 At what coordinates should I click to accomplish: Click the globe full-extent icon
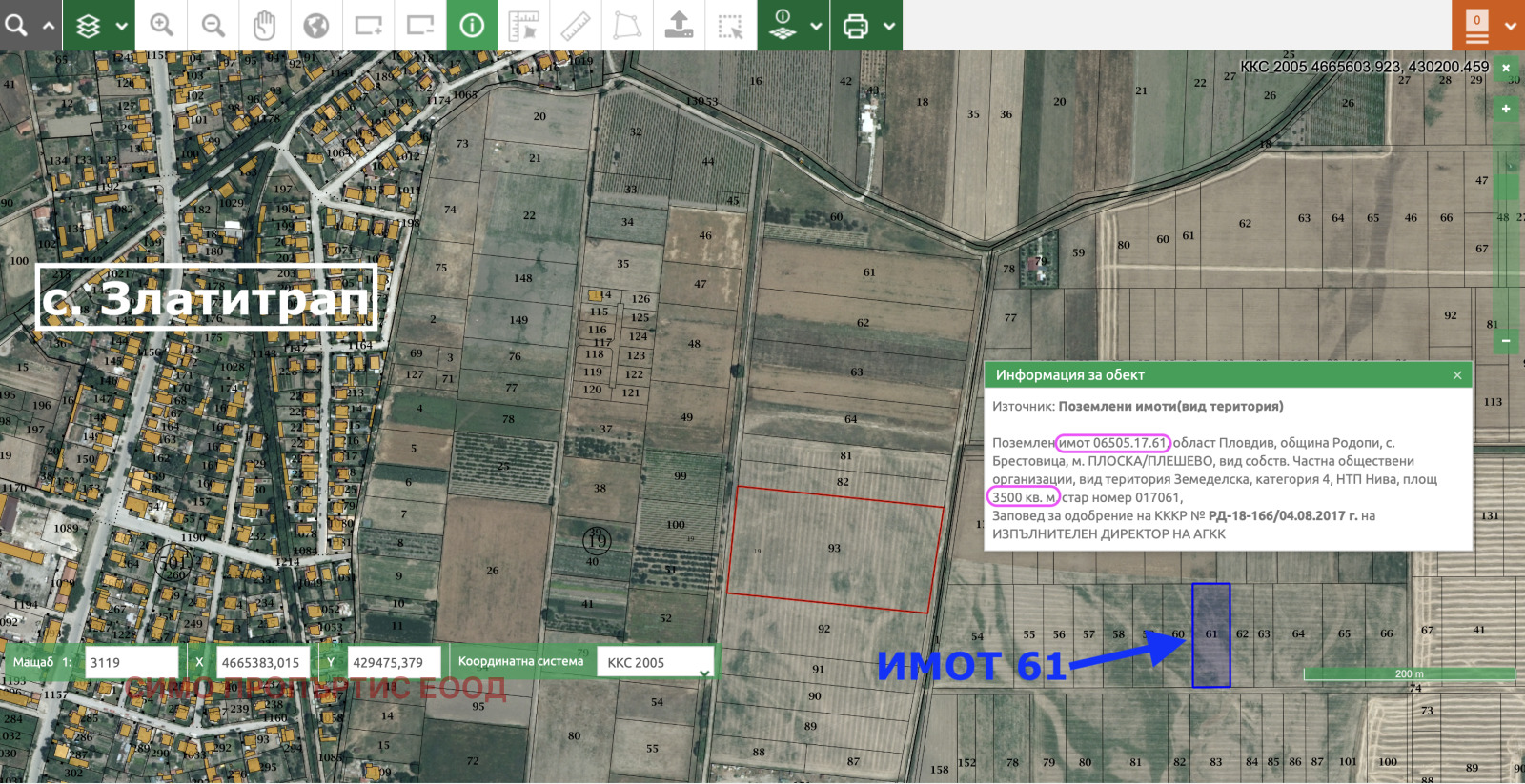tap(316, 25)
